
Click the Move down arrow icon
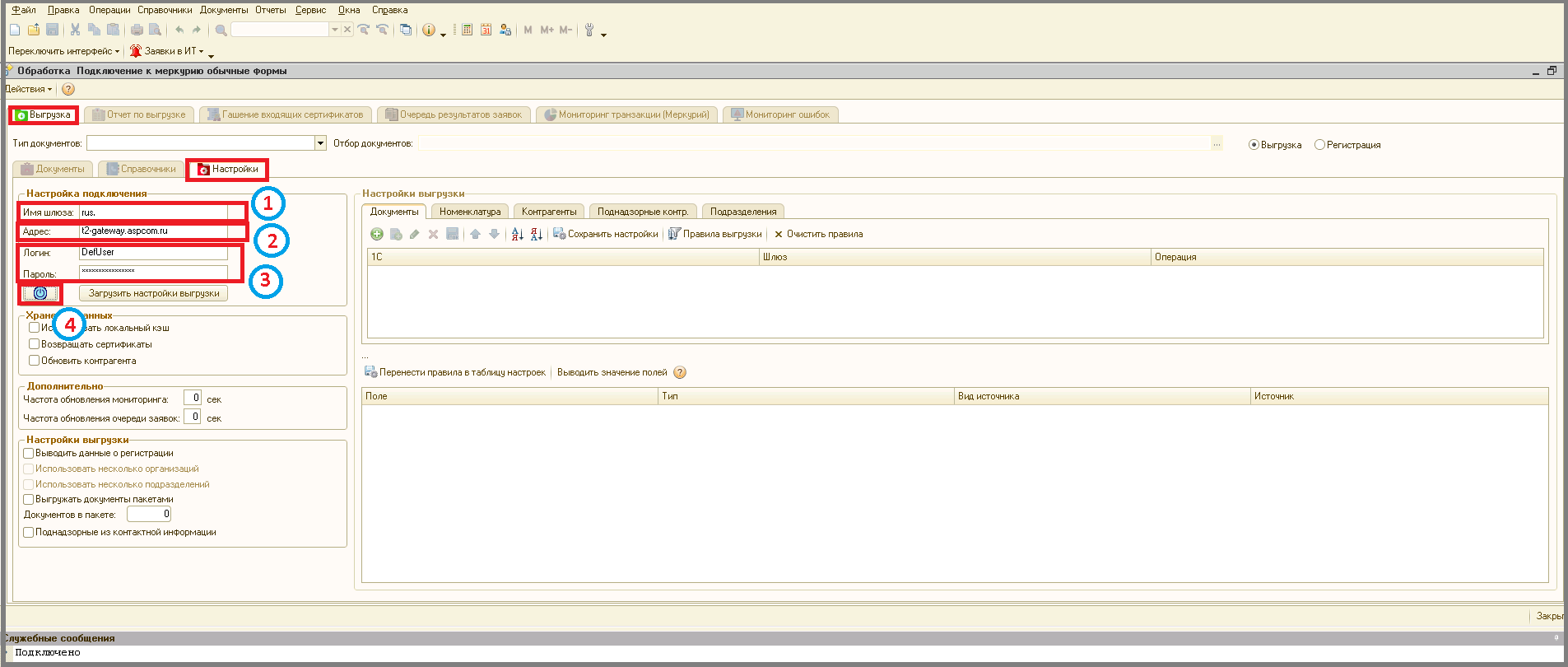coord(494,234)
